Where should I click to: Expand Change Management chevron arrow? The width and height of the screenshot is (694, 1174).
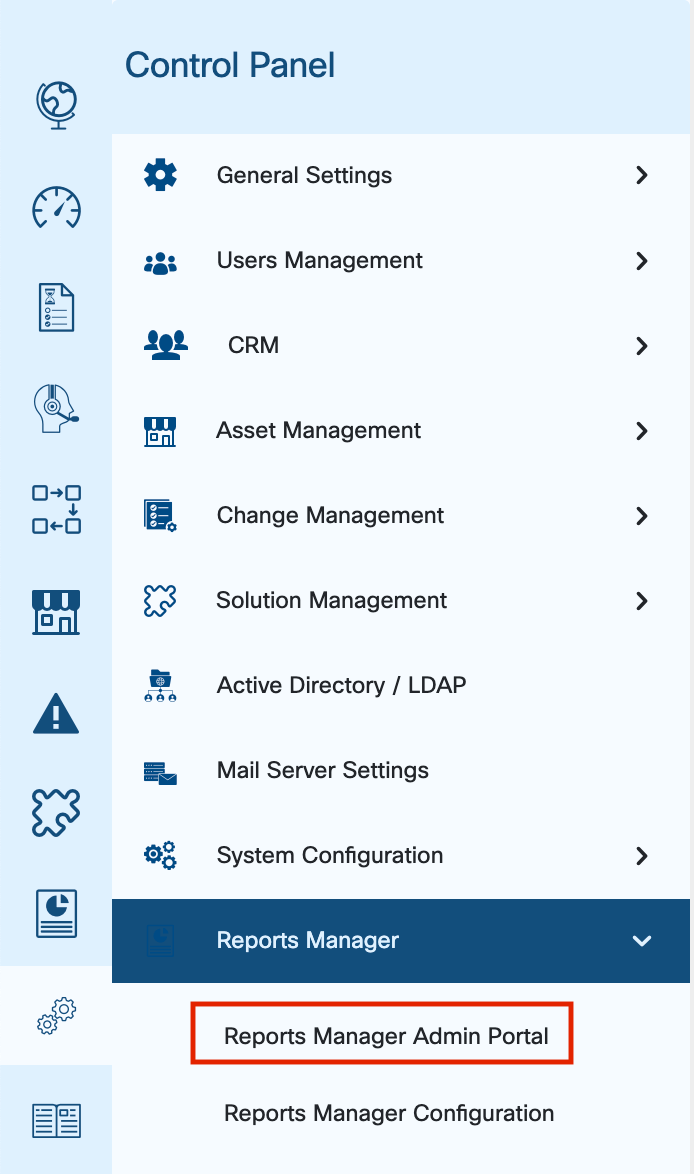click(642, 516)
